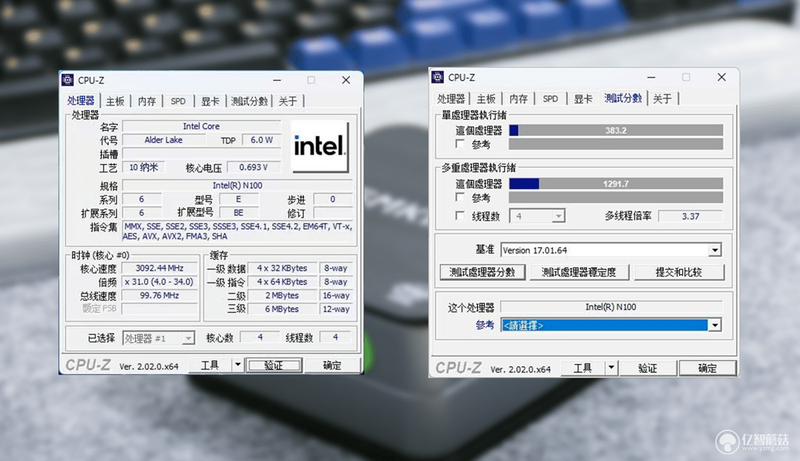Screen dimensions: 800x461
Task: Click 三级 cache value 6 MBytes
Action: pos(282,309)
